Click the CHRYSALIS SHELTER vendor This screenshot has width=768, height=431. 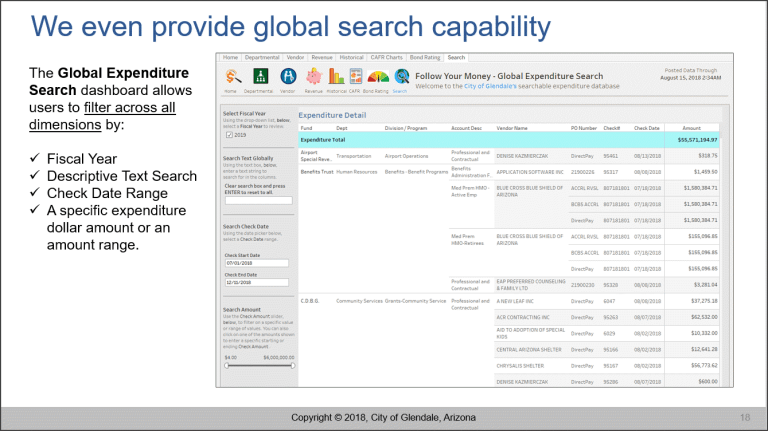520,366
